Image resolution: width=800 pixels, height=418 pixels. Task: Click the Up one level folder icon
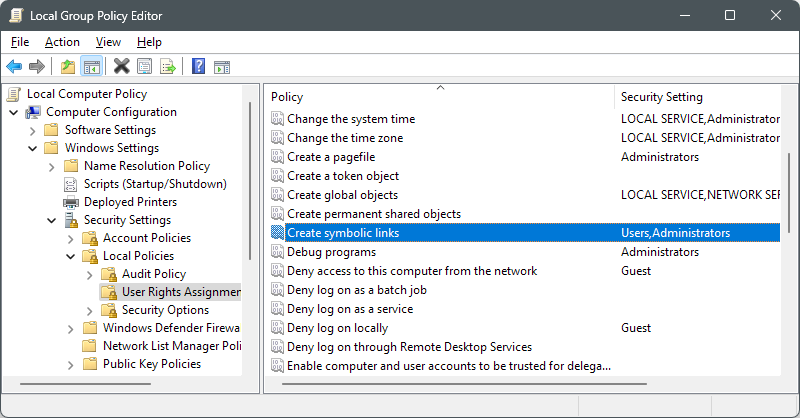tap(68, 66)
